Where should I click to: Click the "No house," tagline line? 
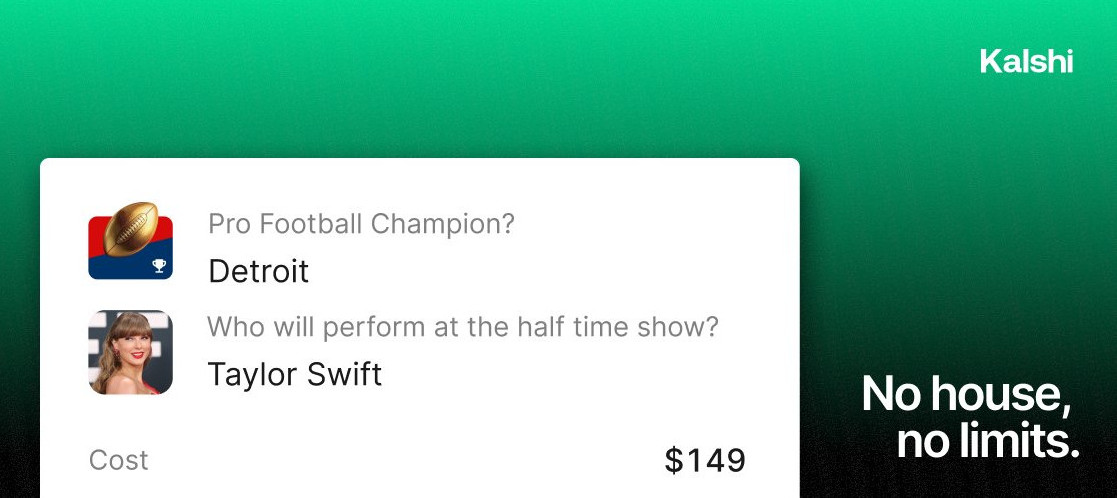pyautogui.click(x=966, y=394)
